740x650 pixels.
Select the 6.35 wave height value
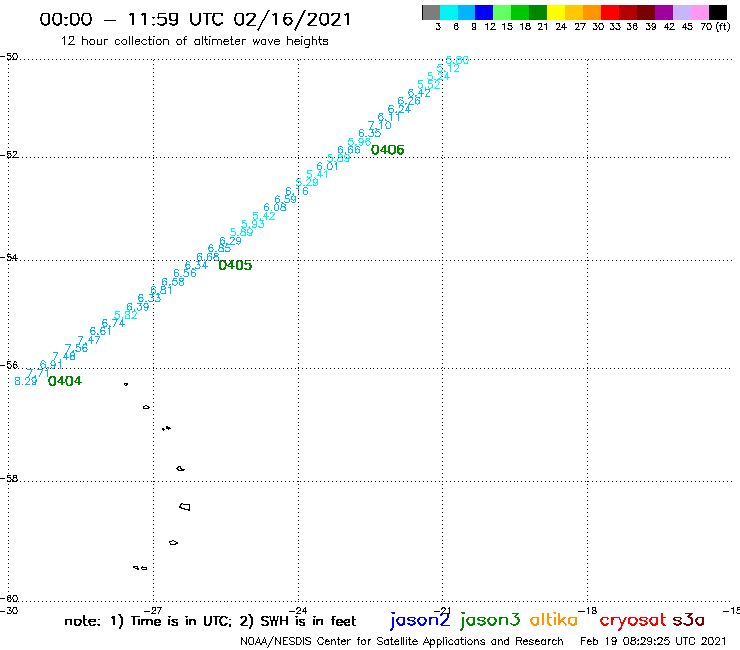370,134
